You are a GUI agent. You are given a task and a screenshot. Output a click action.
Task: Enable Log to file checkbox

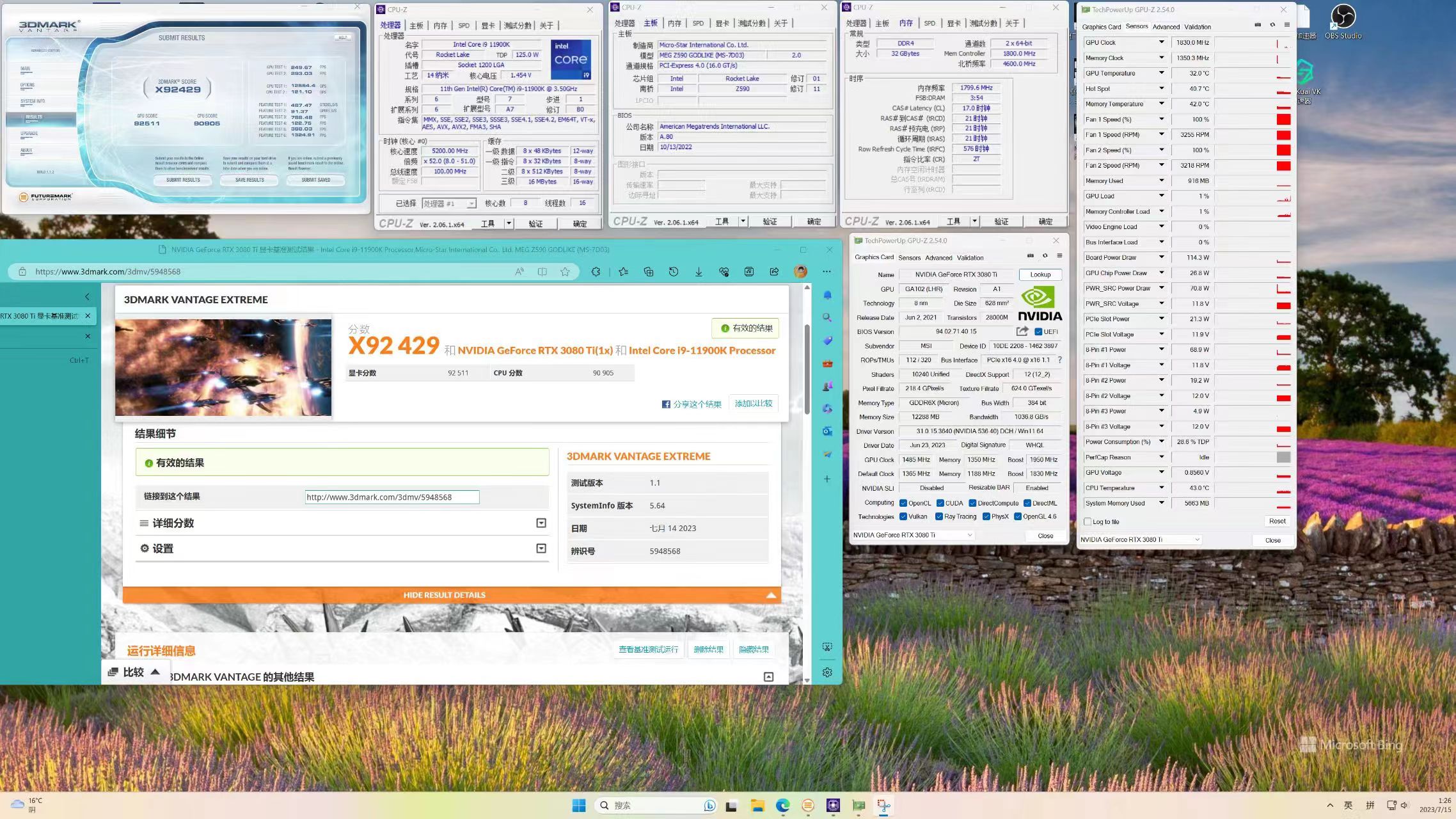coord(1088,521)
